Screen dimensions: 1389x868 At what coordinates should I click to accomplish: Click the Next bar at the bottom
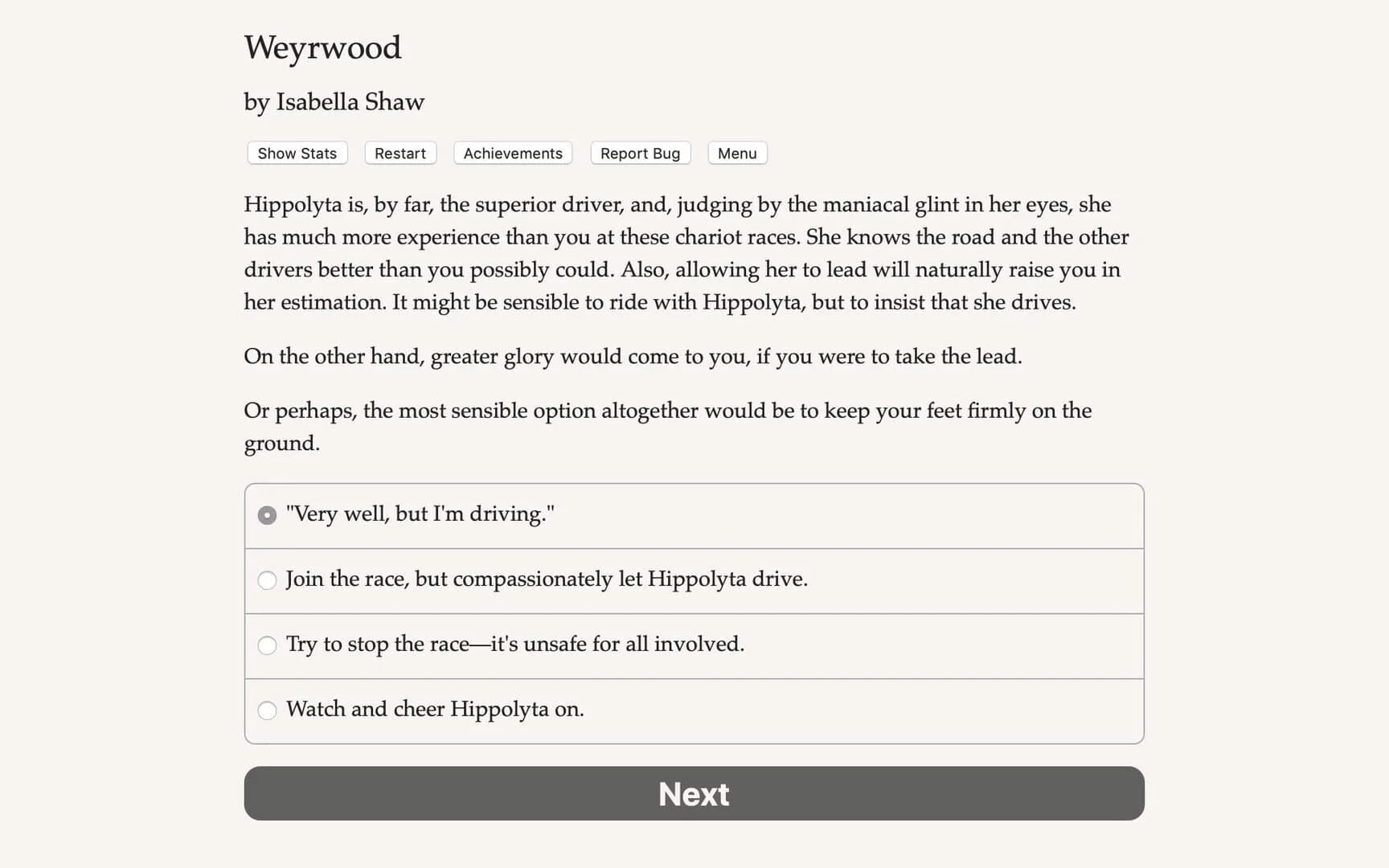pyautogui.click(x=693, y=794)
